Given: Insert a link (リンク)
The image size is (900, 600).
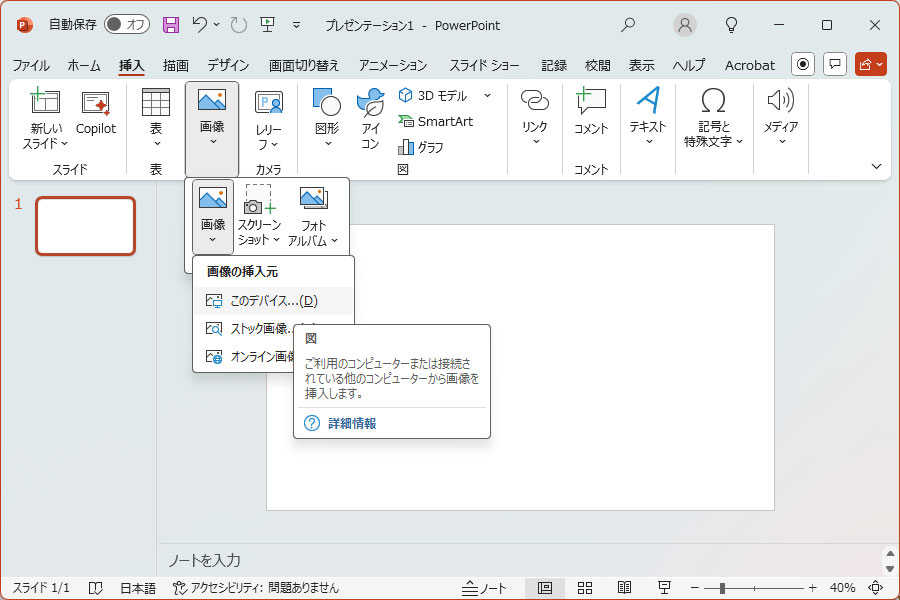Looking at the screenshot, I should (534, 117).
